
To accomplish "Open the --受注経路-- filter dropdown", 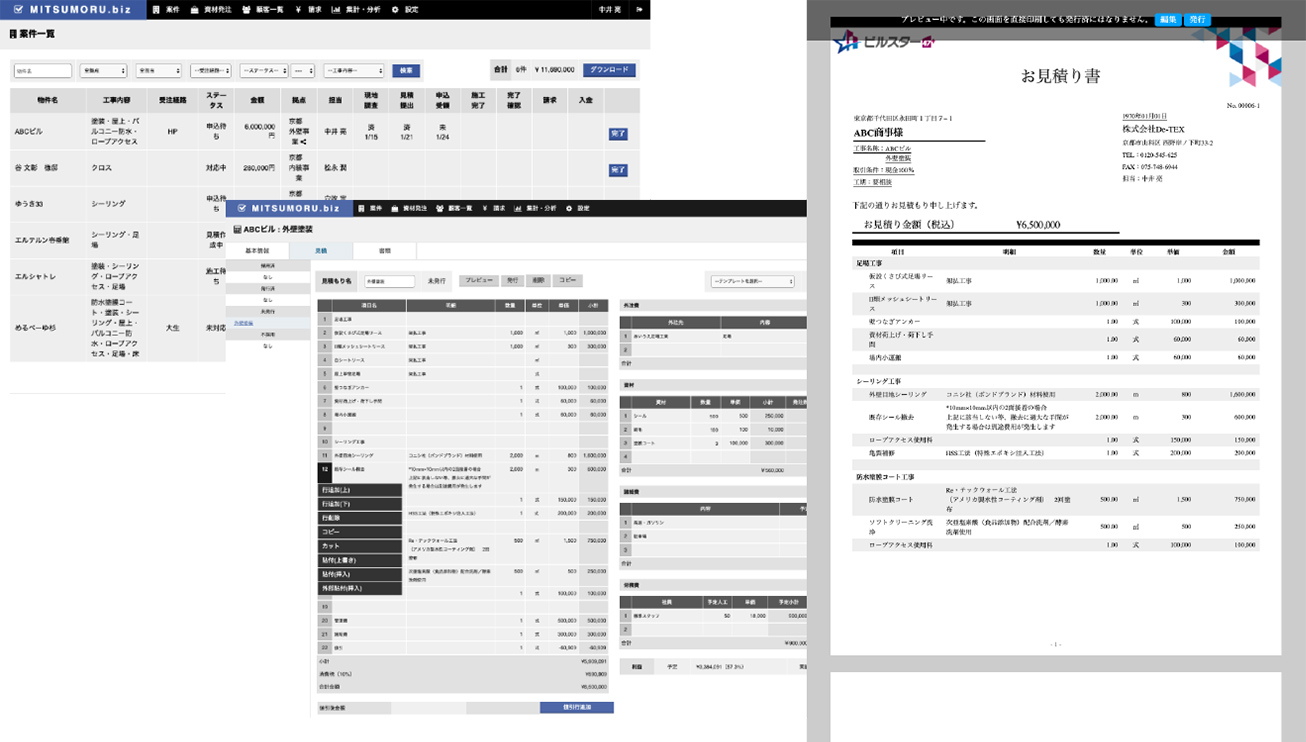I will (x=210, y=71).
